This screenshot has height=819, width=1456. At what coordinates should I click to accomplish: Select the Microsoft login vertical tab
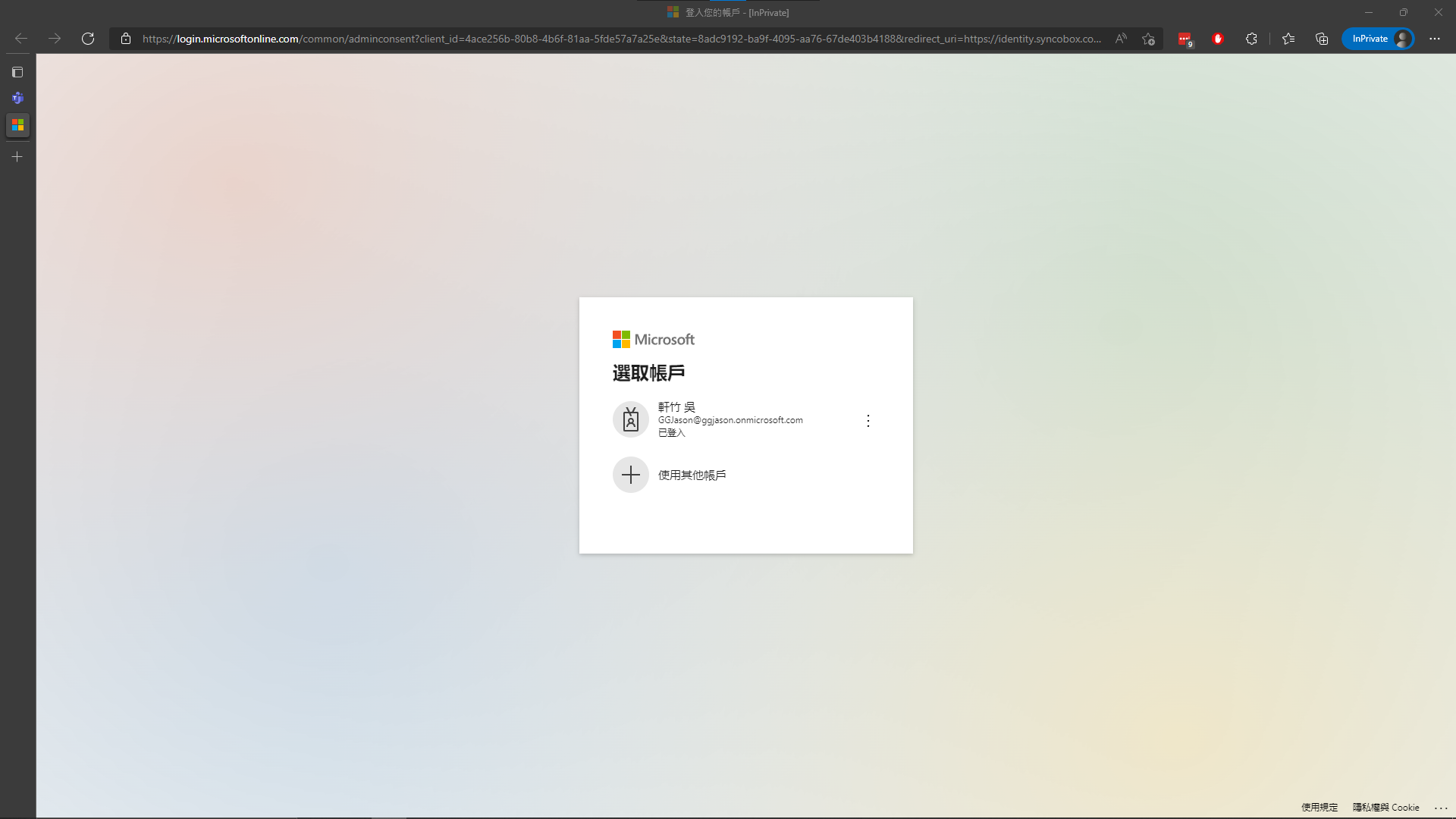[17, 125]
